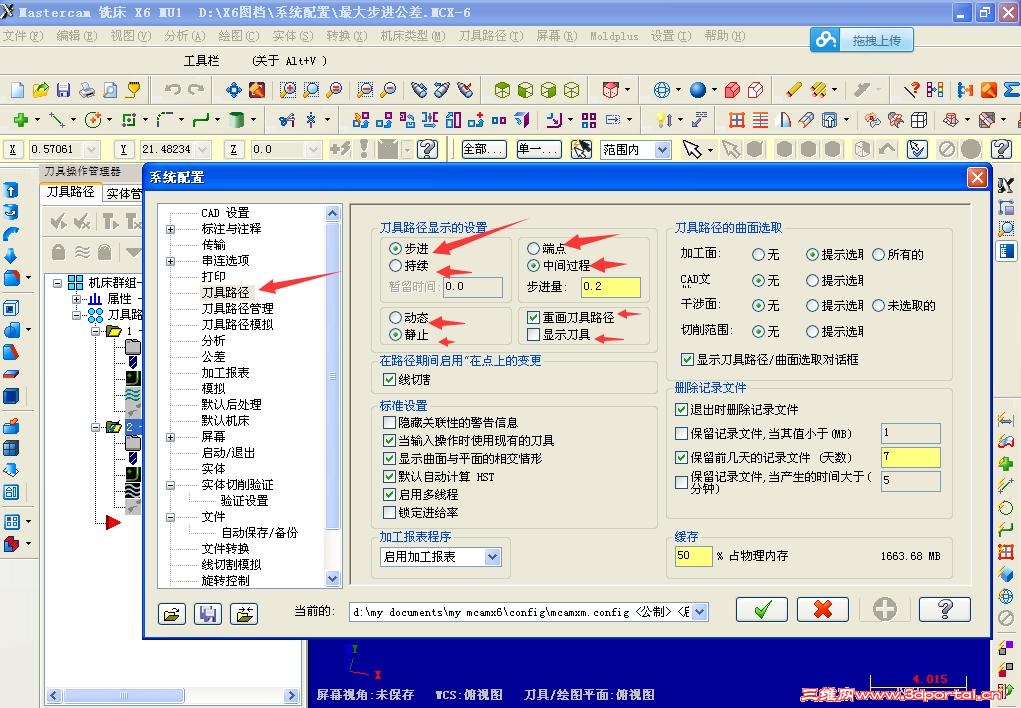Enable the 显示刀具 checkbox
Viewport: 1021px width, 708px height.
(x=533, y=335)
